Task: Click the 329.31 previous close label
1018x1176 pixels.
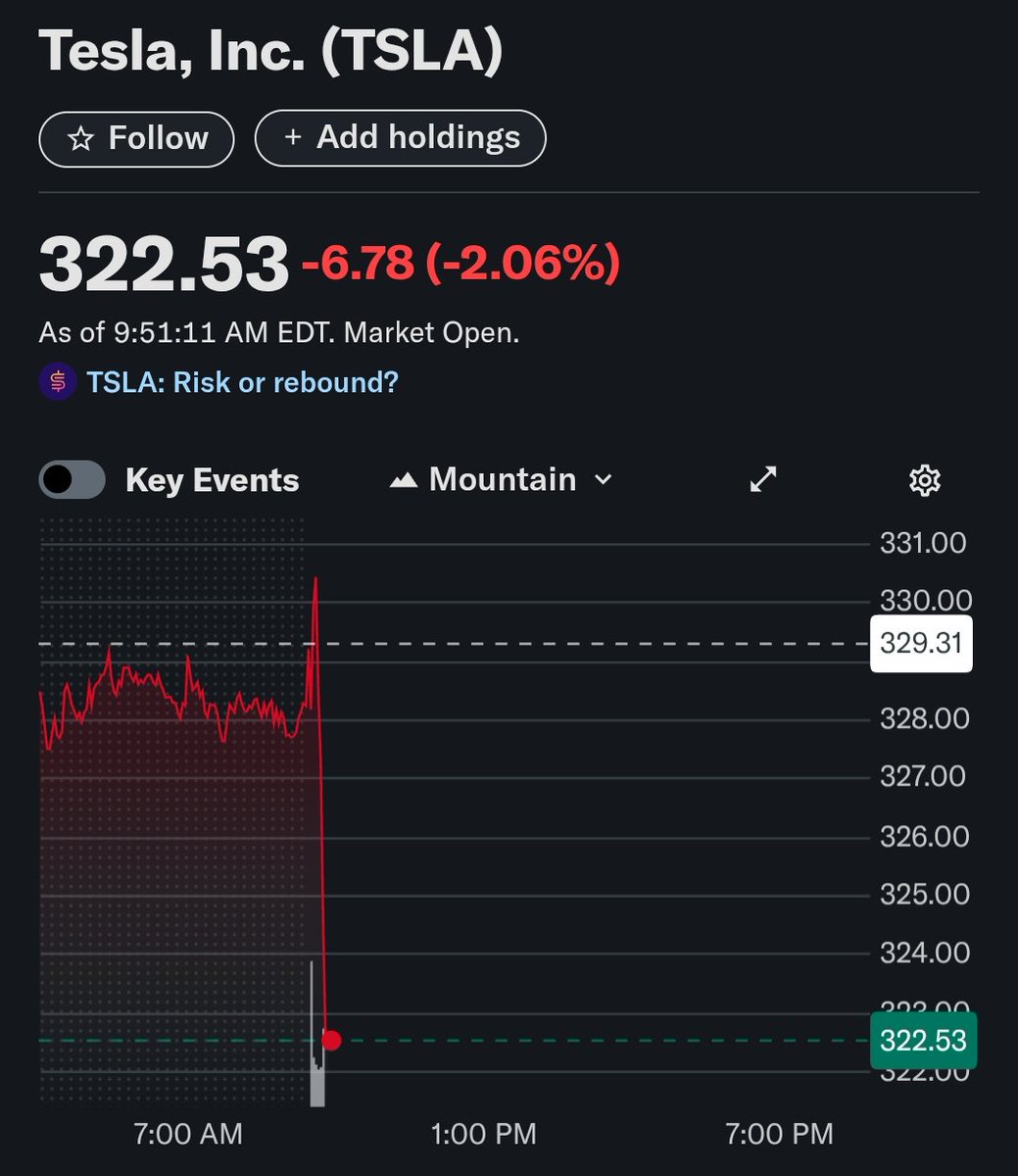Action: click(x=921, y=644)
